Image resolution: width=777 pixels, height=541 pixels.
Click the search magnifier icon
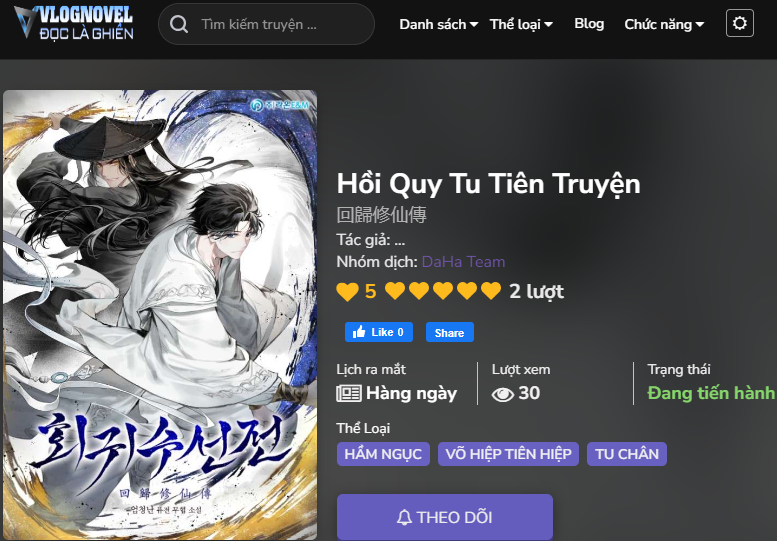(179, 24)
